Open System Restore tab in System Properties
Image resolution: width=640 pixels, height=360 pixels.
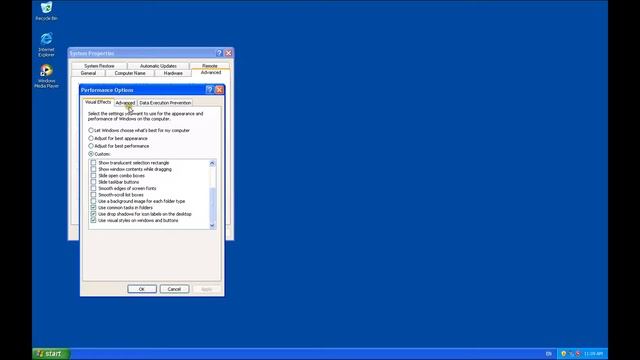click(99, 66)
